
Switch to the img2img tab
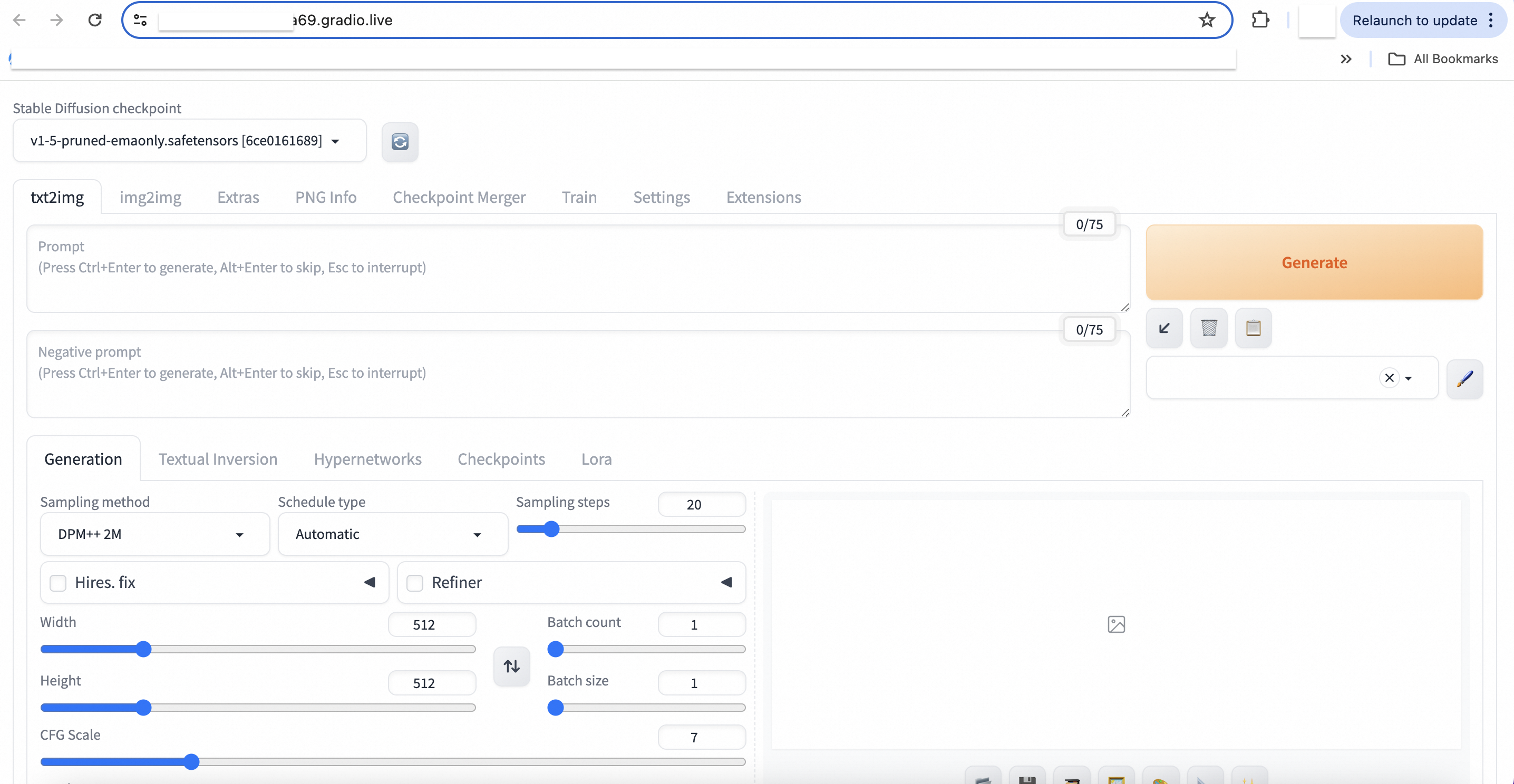tap(150, 198)
